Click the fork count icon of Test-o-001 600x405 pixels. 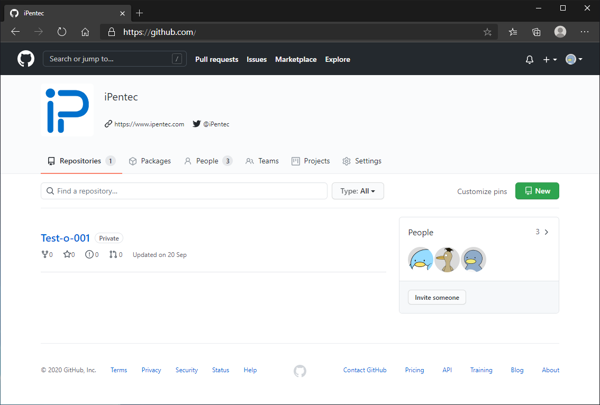pos(47,255)
